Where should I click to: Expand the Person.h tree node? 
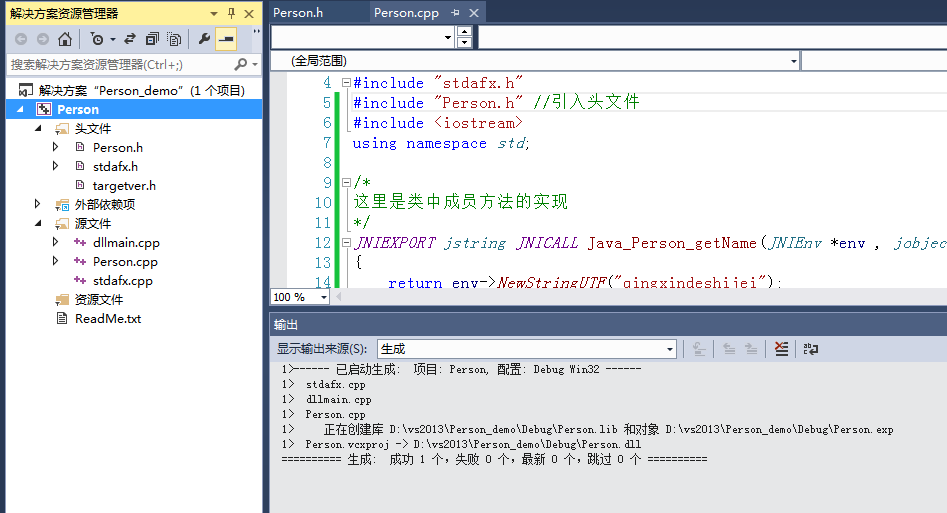click(56, 147)
